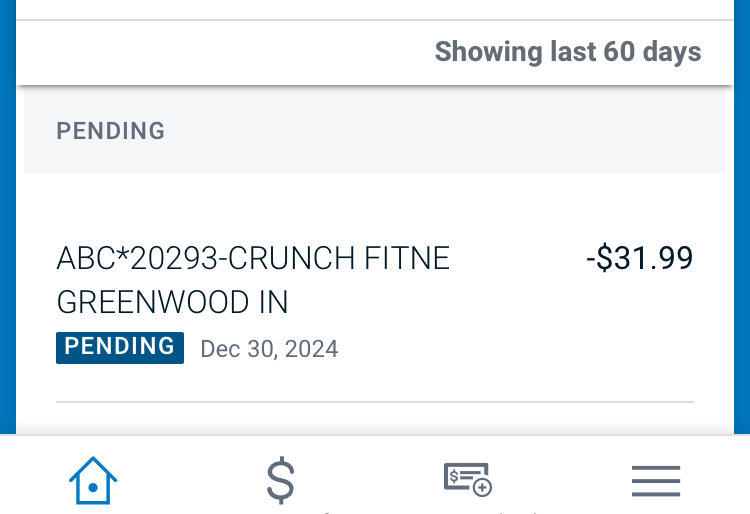Tap the word "Showing" in the header bar
Viewport: 750px width, 514px height.
pos(487,52)
